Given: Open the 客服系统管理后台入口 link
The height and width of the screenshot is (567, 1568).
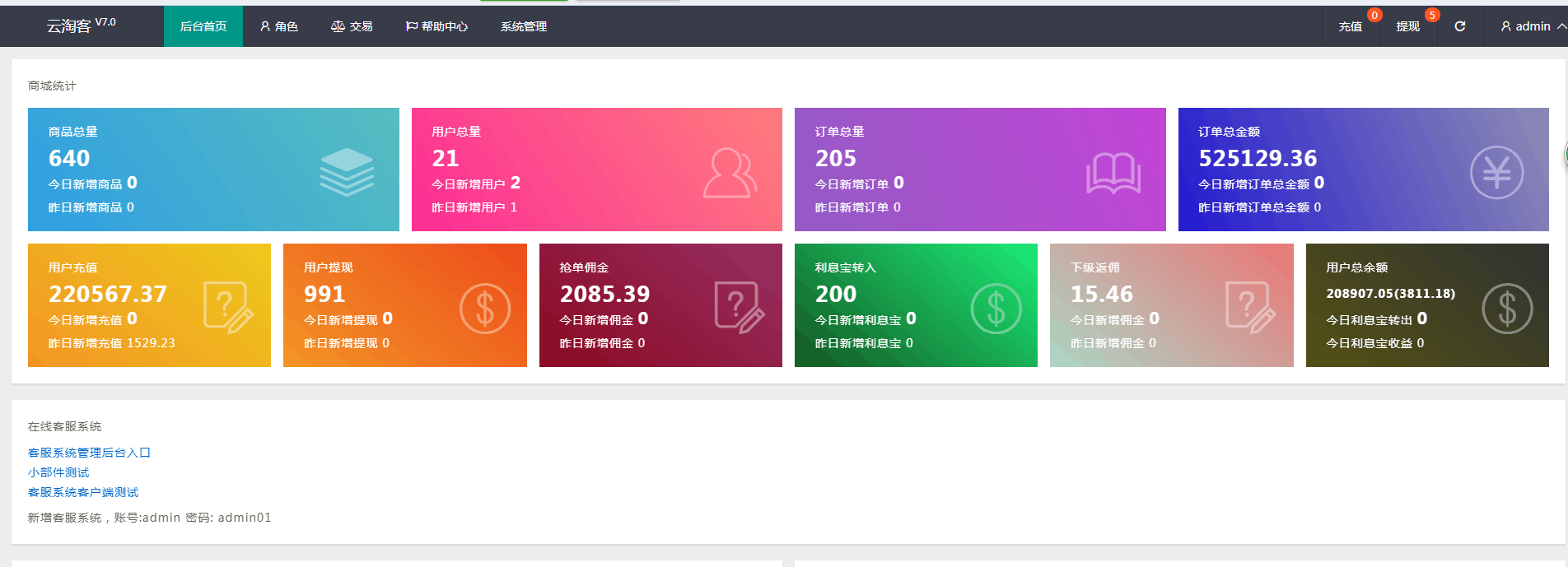Looking at the screenshot, I should point(89,453).
